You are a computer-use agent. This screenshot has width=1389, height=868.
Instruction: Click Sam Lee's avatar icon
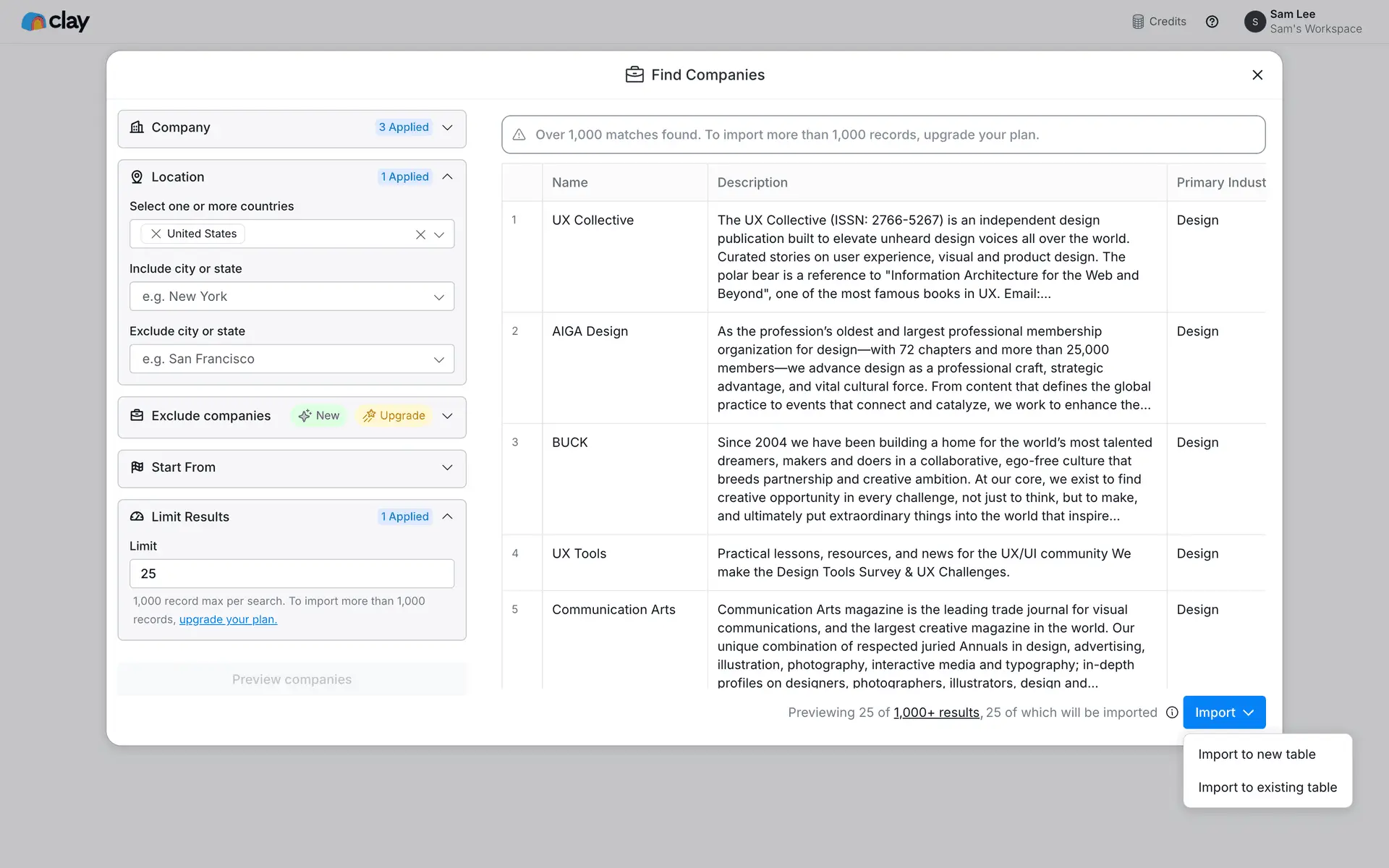pyautogui.click(x=1254, y=22)
